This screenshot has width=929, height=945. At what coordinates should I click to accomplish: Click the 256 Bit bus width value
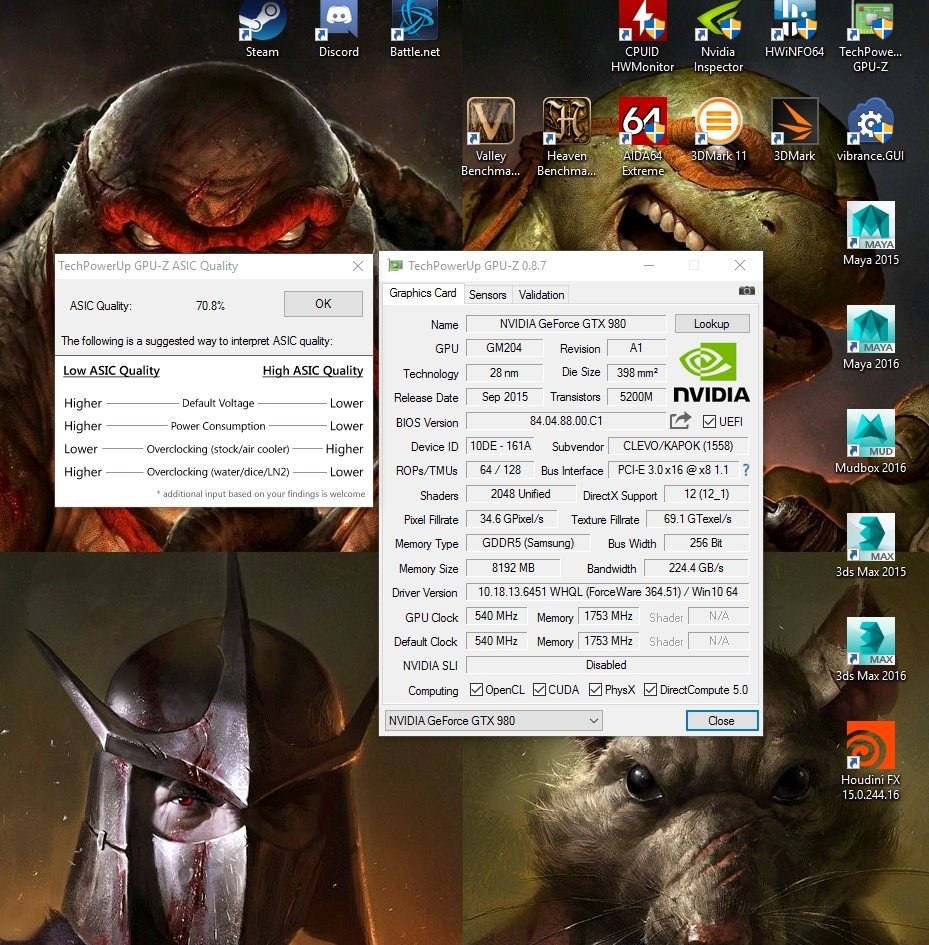point(706,543)
